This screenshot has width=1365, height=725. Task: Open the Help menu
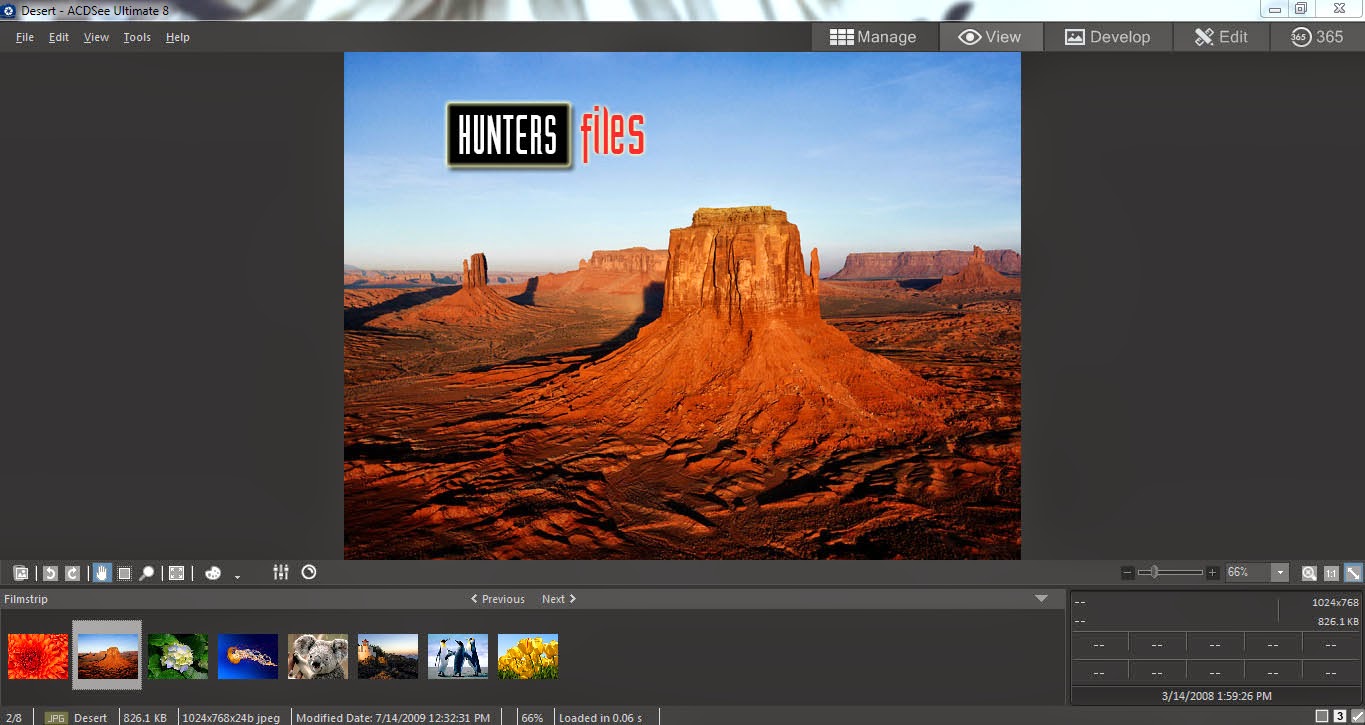pyautogui.click(x=178, y=37)
